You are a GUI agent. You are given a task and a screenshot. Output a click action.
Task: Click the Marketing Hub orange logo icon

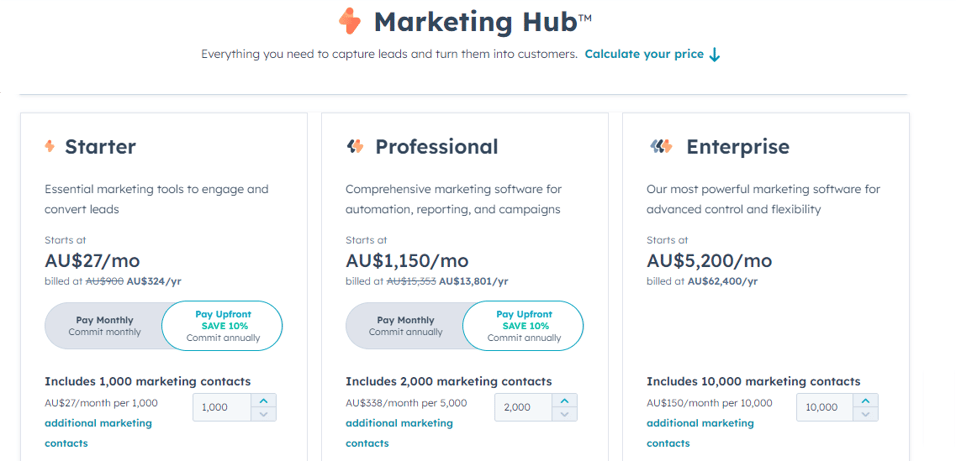click(350, 21)
